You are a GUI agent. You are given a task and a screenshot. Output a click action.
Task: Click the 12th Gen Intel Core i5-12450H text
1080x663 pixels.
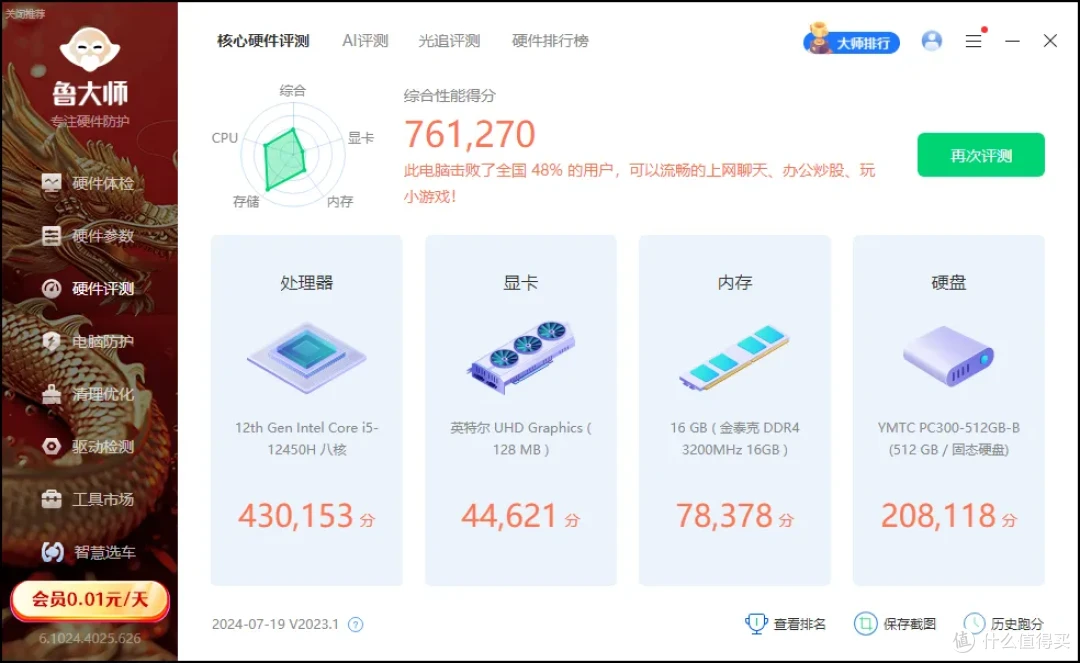click(307, 439)
